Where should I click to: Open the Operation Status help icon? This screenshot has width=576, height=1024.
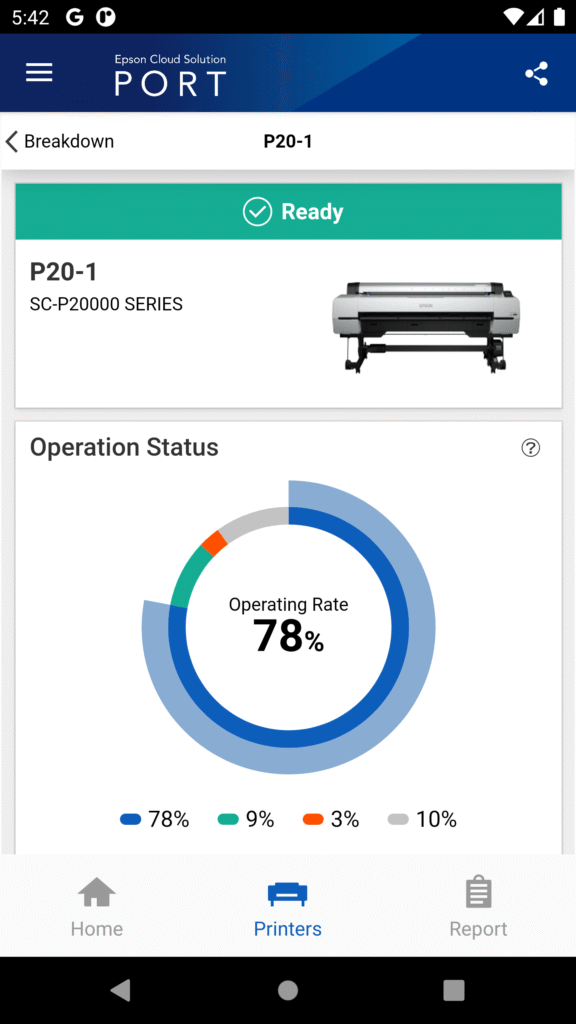point(531,448)
